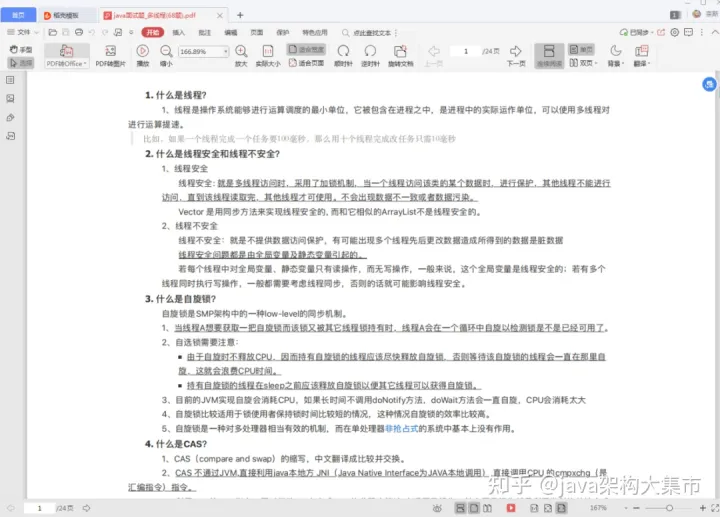
Task: Click the save disk icon
Action: [66, 32]
